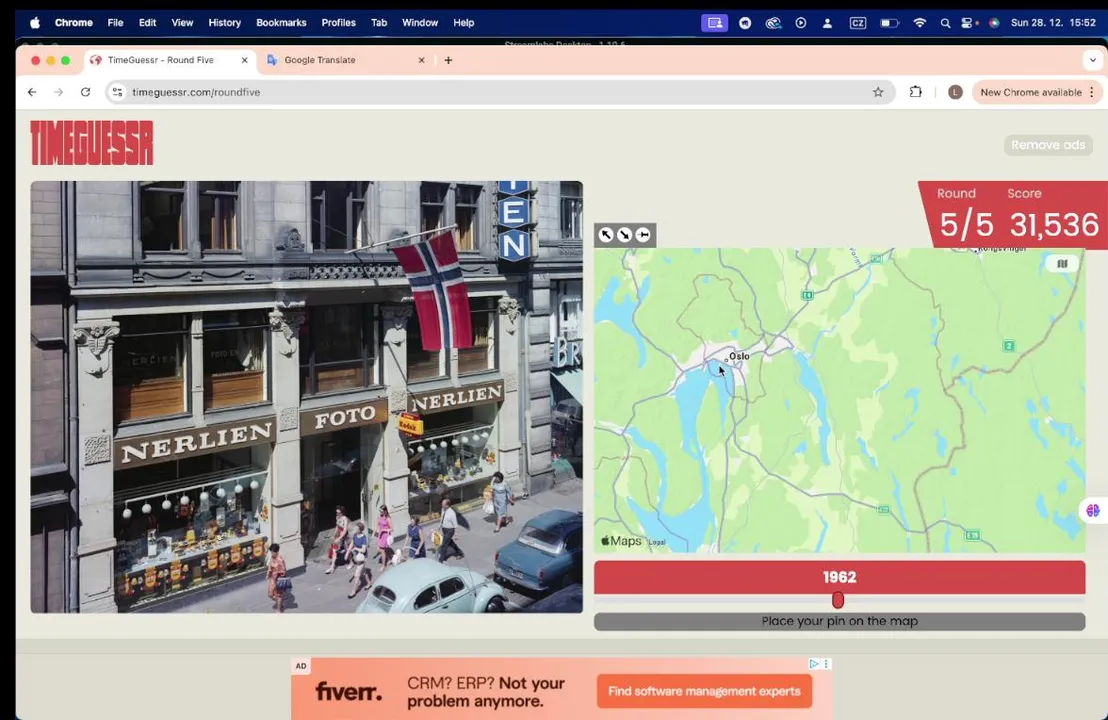
Task: Open the Apple menu
Action: (35, 23)
